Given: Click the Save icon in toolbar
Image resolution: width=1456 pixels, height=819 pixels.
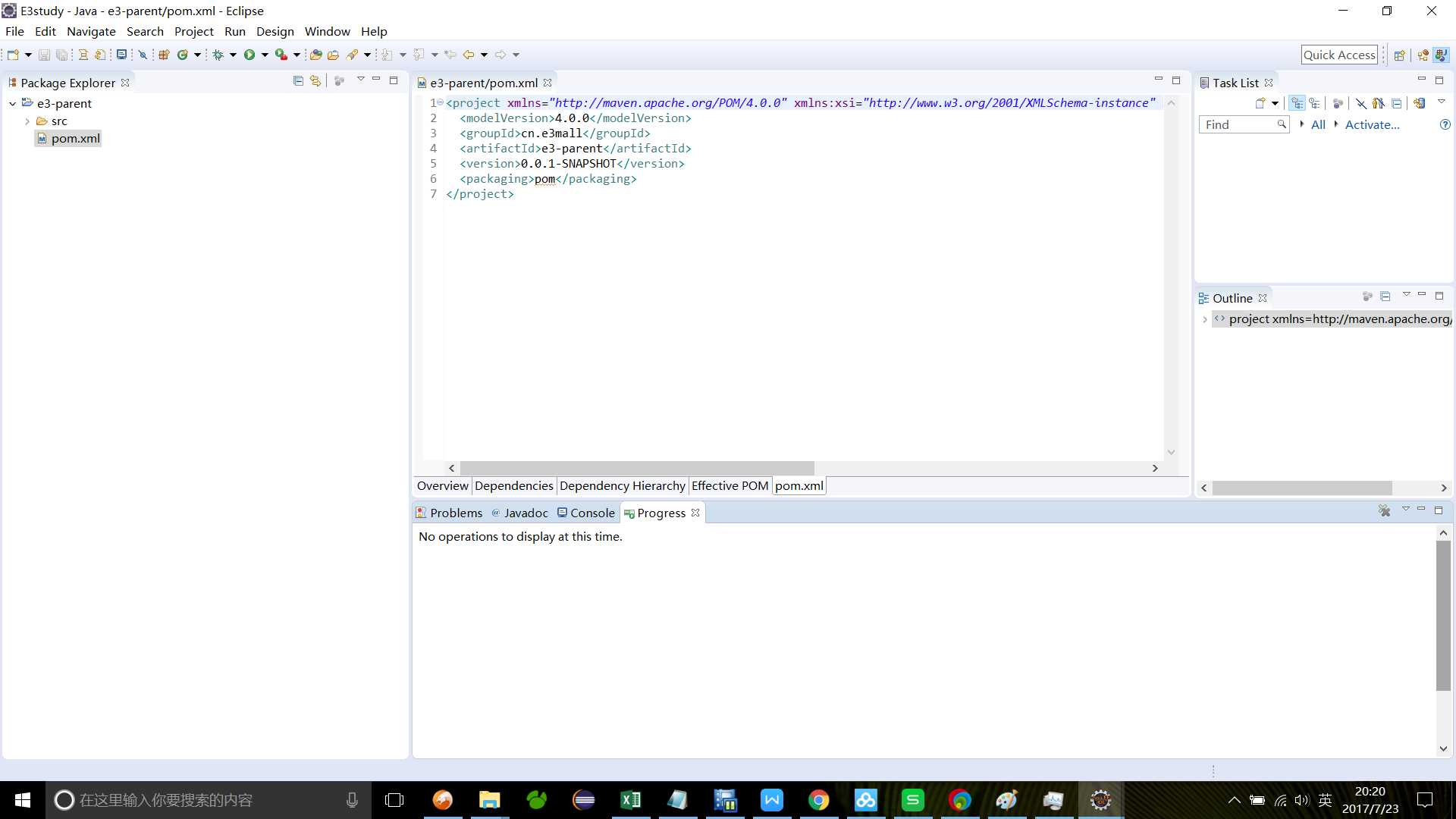Looking at the screenshot, I should [44, 55].
